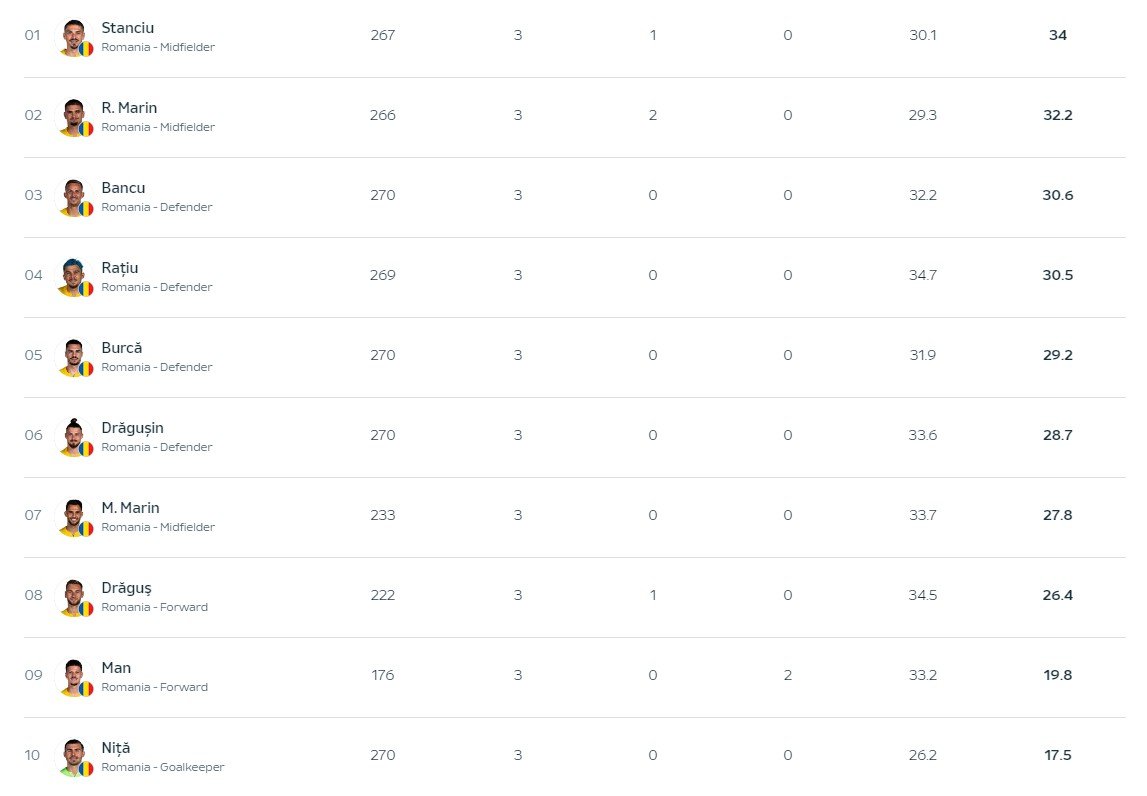Select Man's total score 19.8
The image size is (1147, 796).
click(x=1057, y=675)
